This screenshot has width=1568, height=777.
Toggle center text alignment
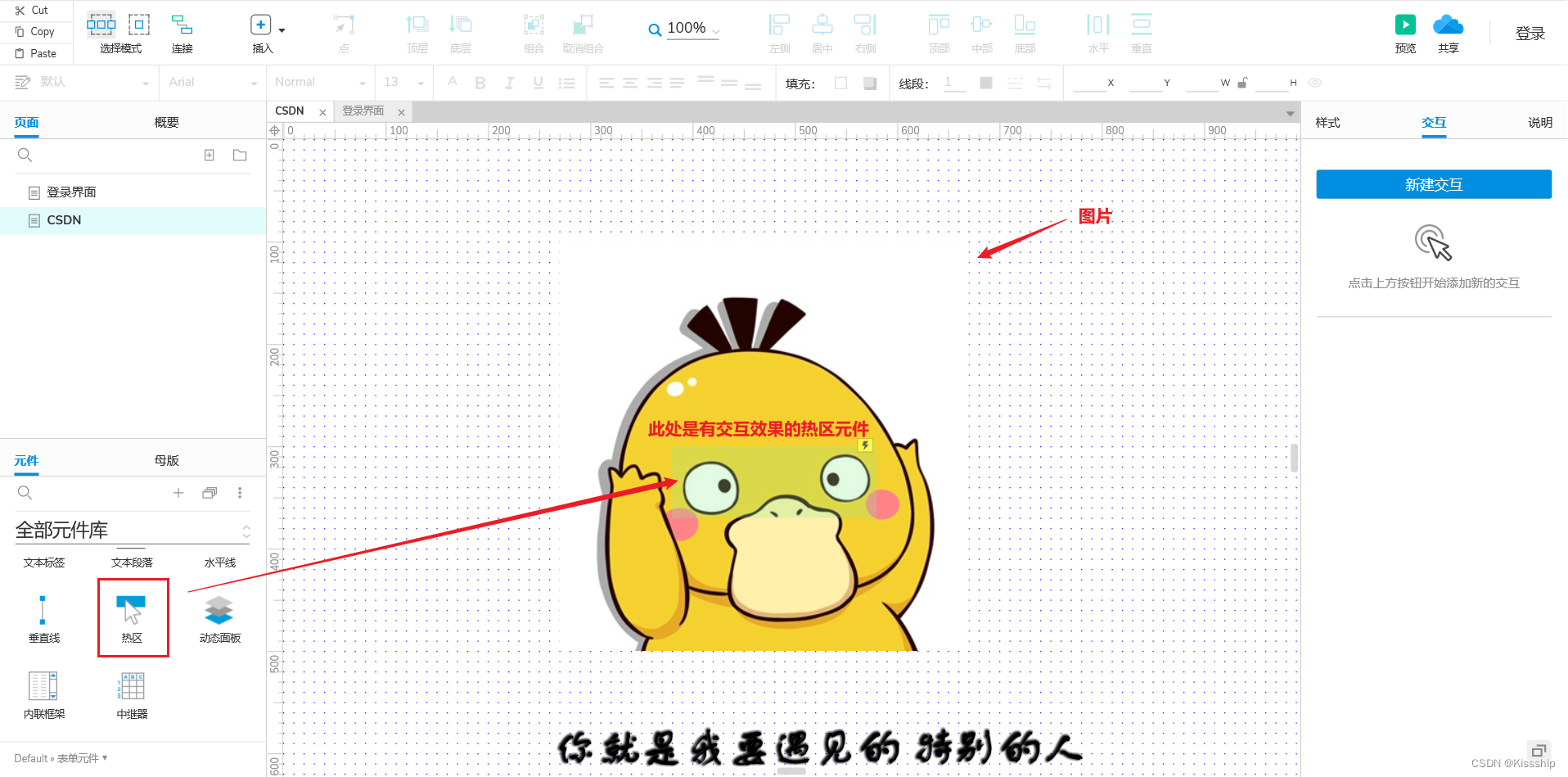630,83
